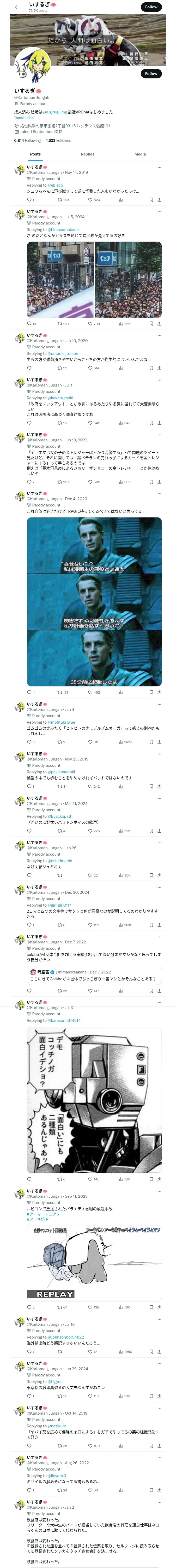
Task: View the 1,633 Followers list
Action: [x=59, y=141]
